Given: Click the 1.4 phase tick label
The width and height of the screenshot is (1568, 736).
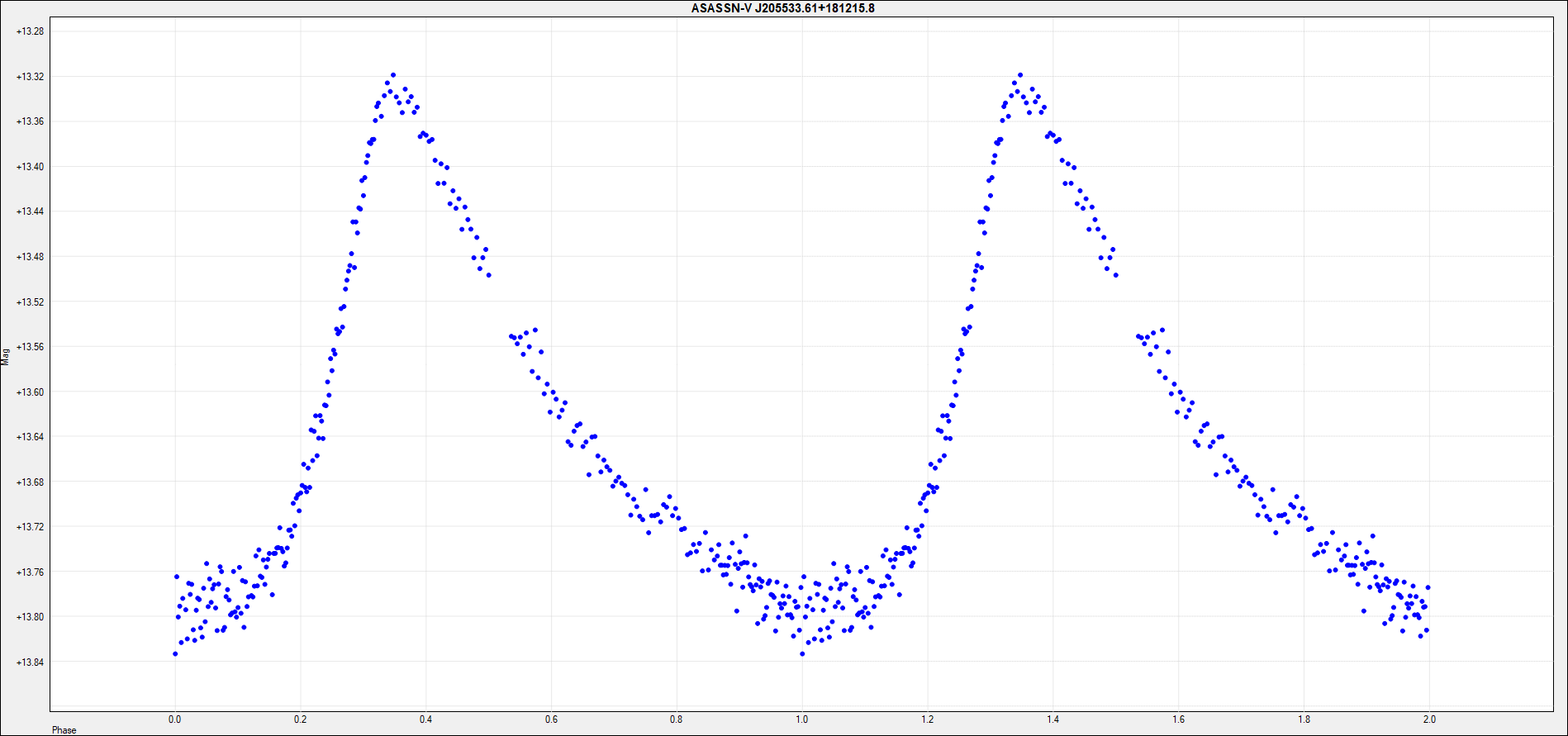Looking at the screenshot, I should point(1053,719).
